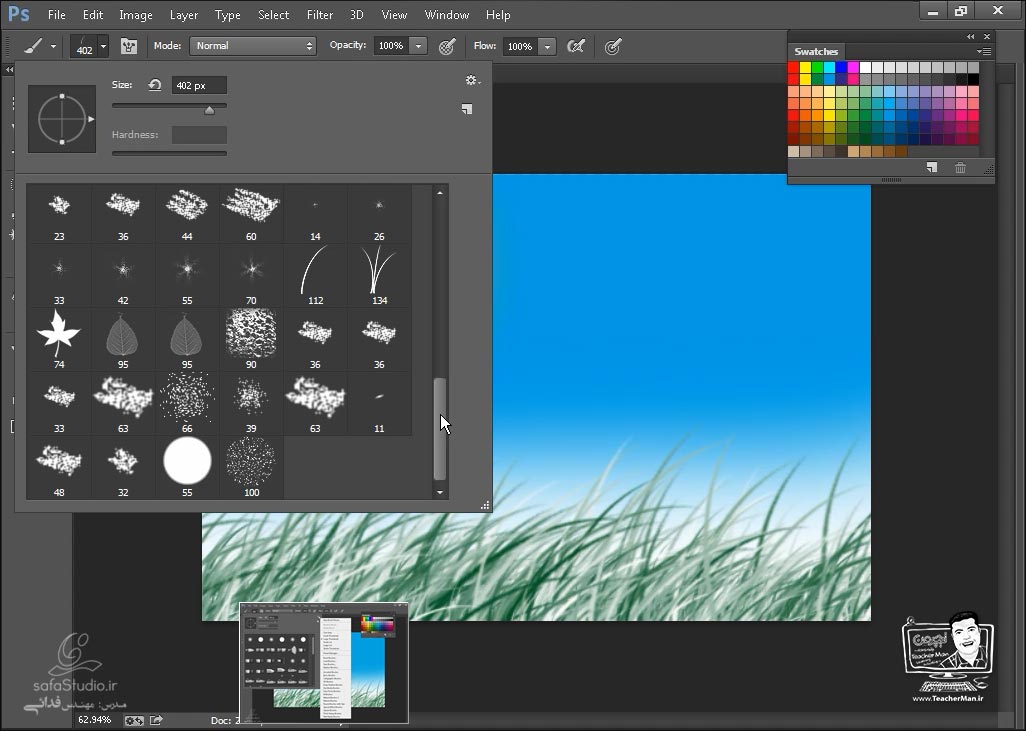1026x731 pixels.
Task: Expand the Brush tool preset dropdown arrow
Action: pyautogui.click(x=53, y=46)
